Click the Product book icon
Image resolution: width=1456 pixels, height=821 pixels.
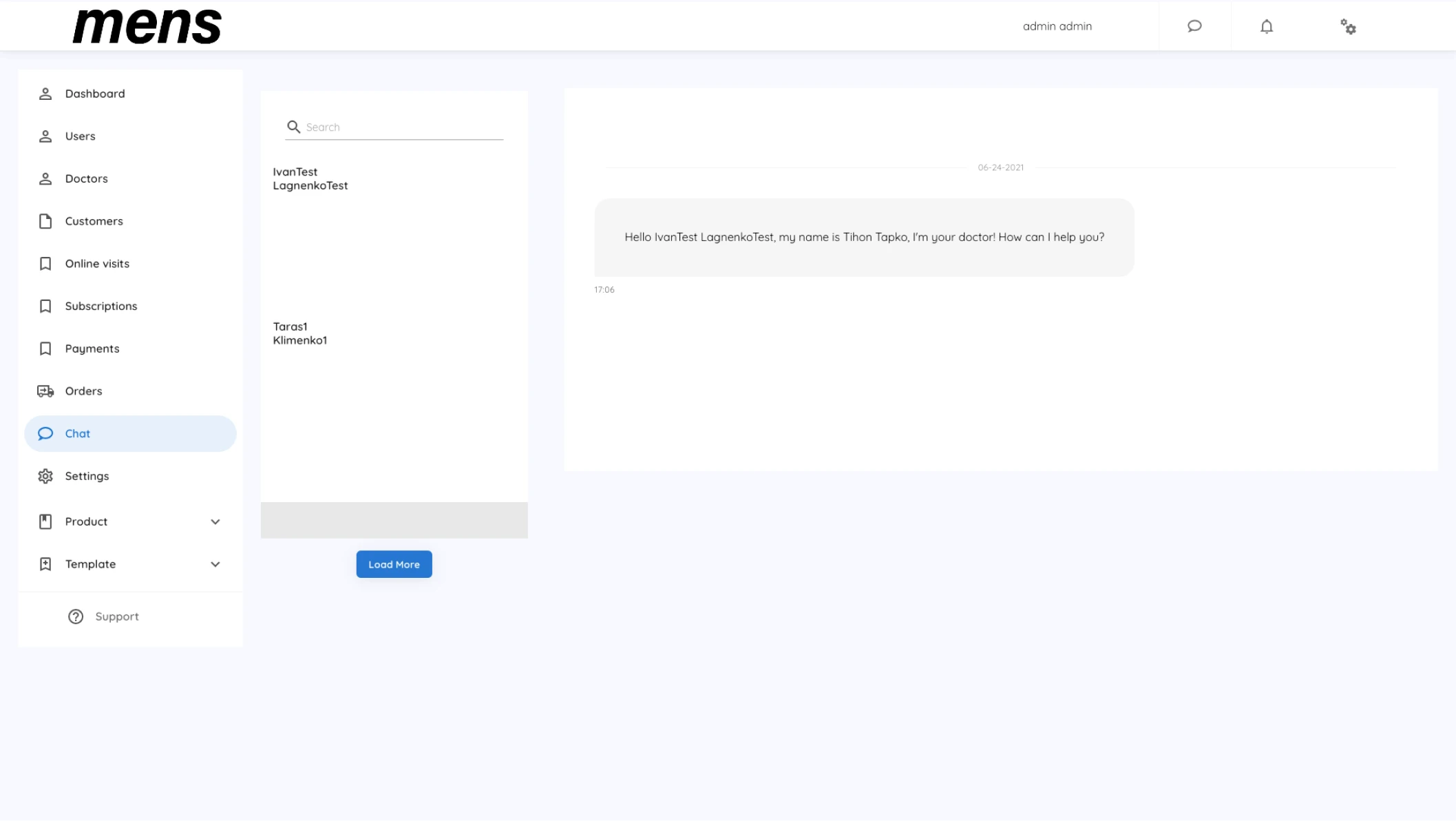click(45, 522)
